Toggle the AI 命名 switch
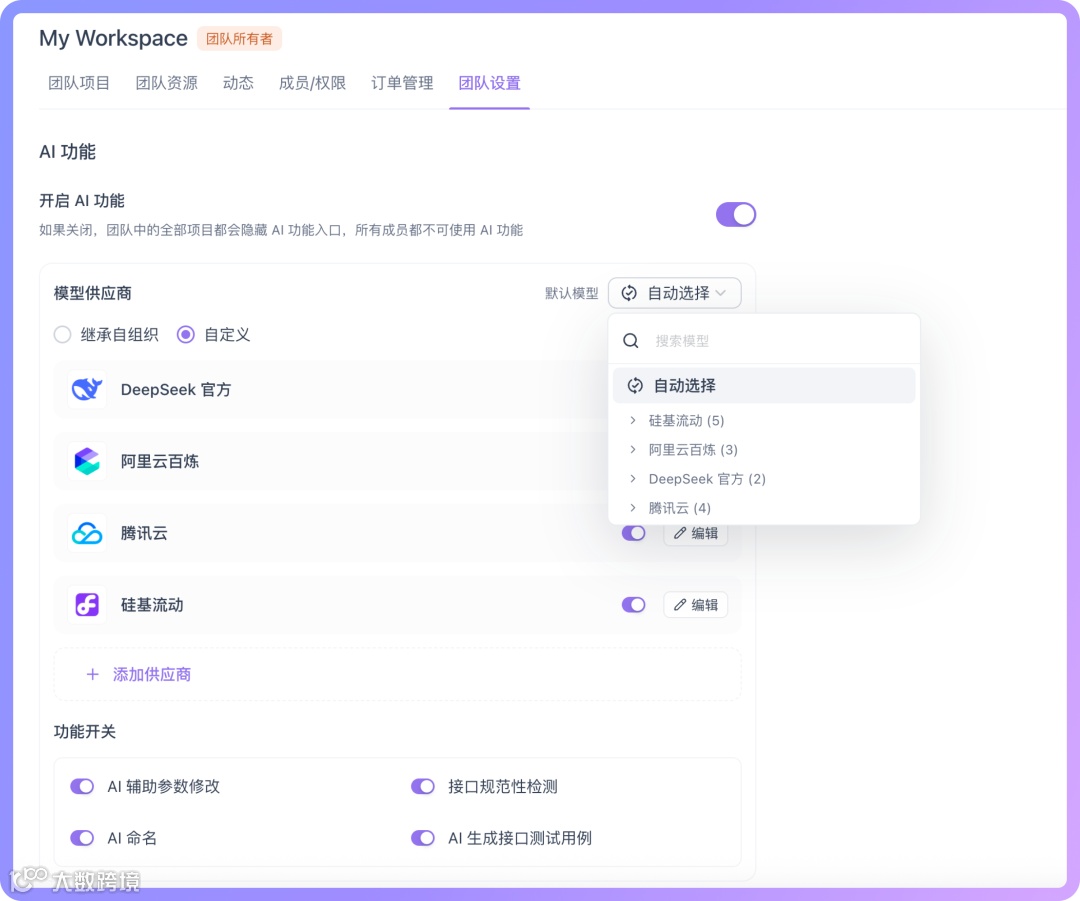The height and width of the screenshot is (901, 1080). point(82,838)
